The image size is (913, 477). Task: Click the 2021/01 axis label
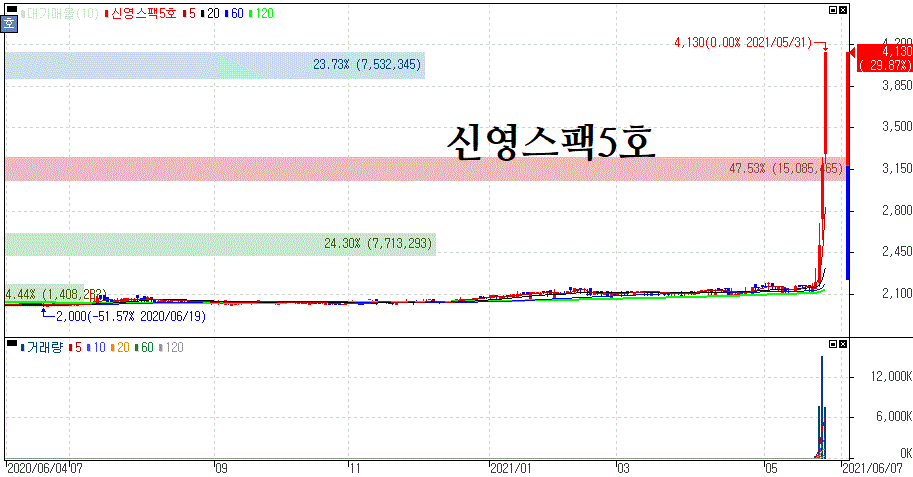(x=511, y=468)
